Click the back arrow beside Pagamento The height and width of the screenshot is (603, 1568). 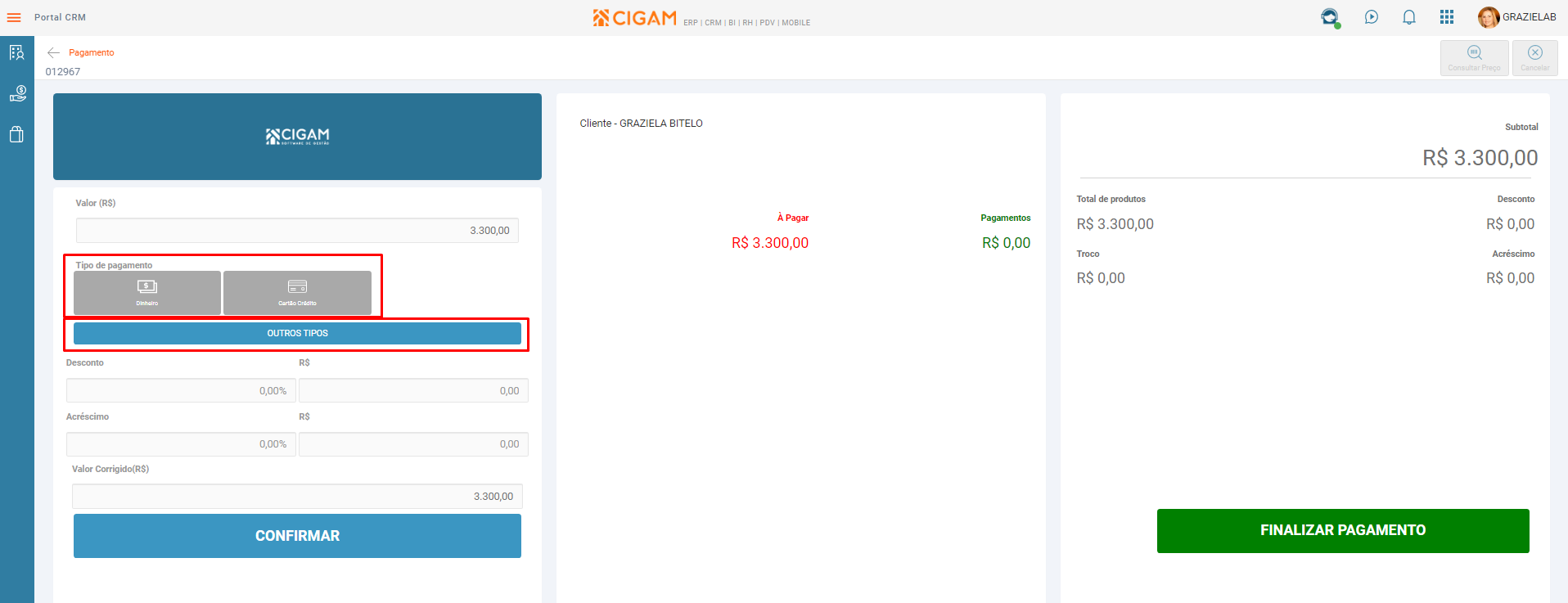[53, 52]
